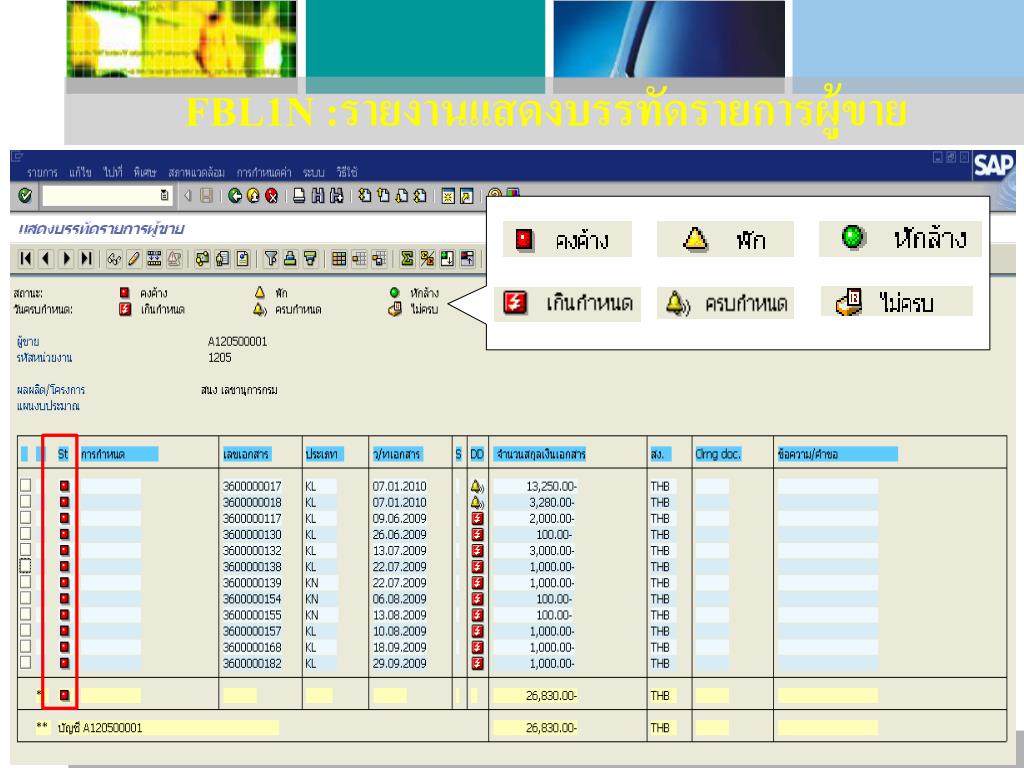Click document date 26.06.2009
Screen dimensions: 1024x768
[400, 534]
